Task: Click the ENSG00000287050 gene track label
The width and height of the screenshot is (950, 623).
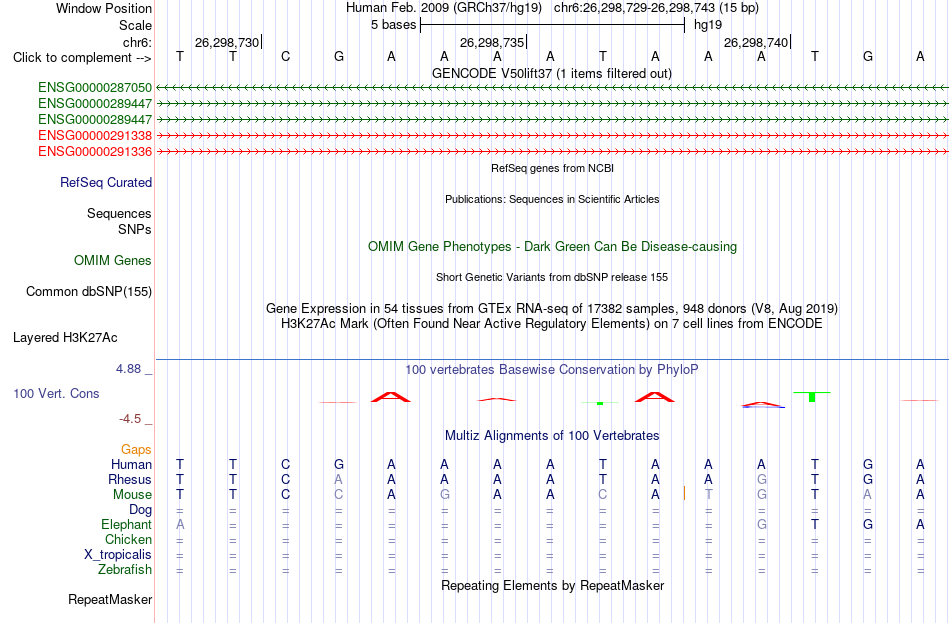Action: point(95,88)
